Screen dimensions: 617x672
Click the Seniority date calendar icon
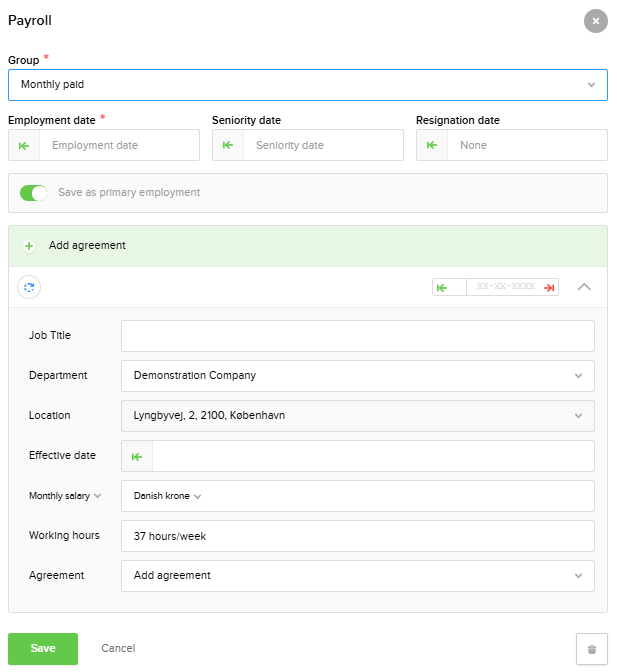point(228,145)
